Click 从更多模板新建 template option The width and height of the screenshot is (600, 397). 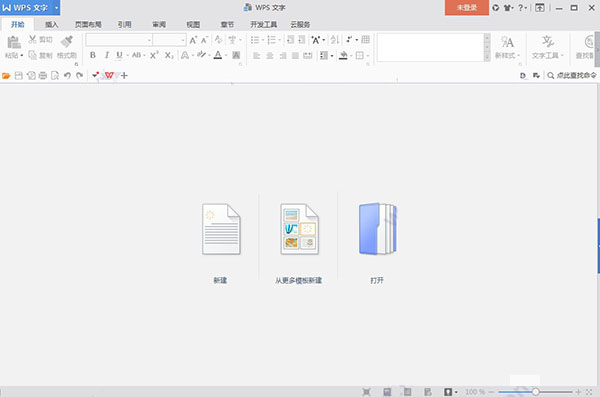(x=298, y=243)
